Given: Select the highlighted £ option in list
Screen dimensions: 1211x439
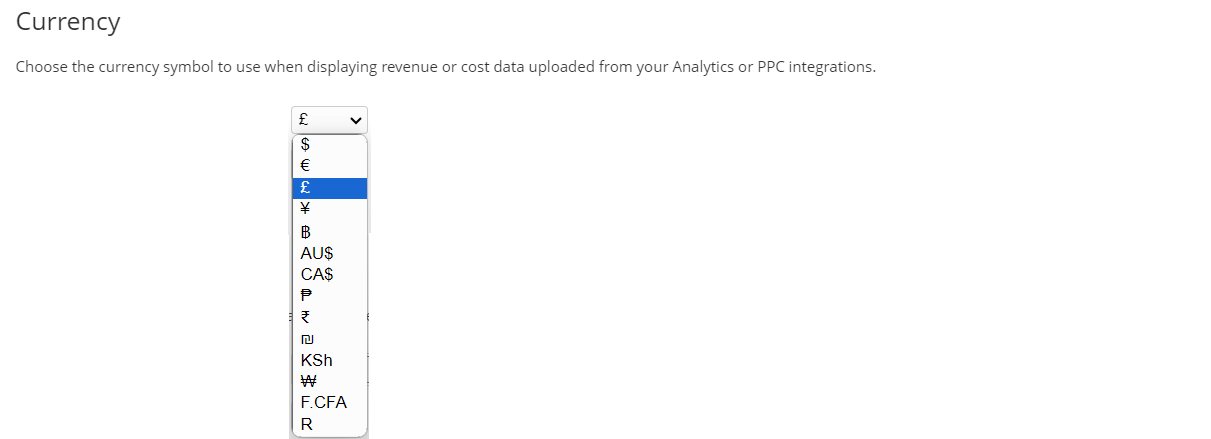Looking at the screenshot, I should point(328,188).
